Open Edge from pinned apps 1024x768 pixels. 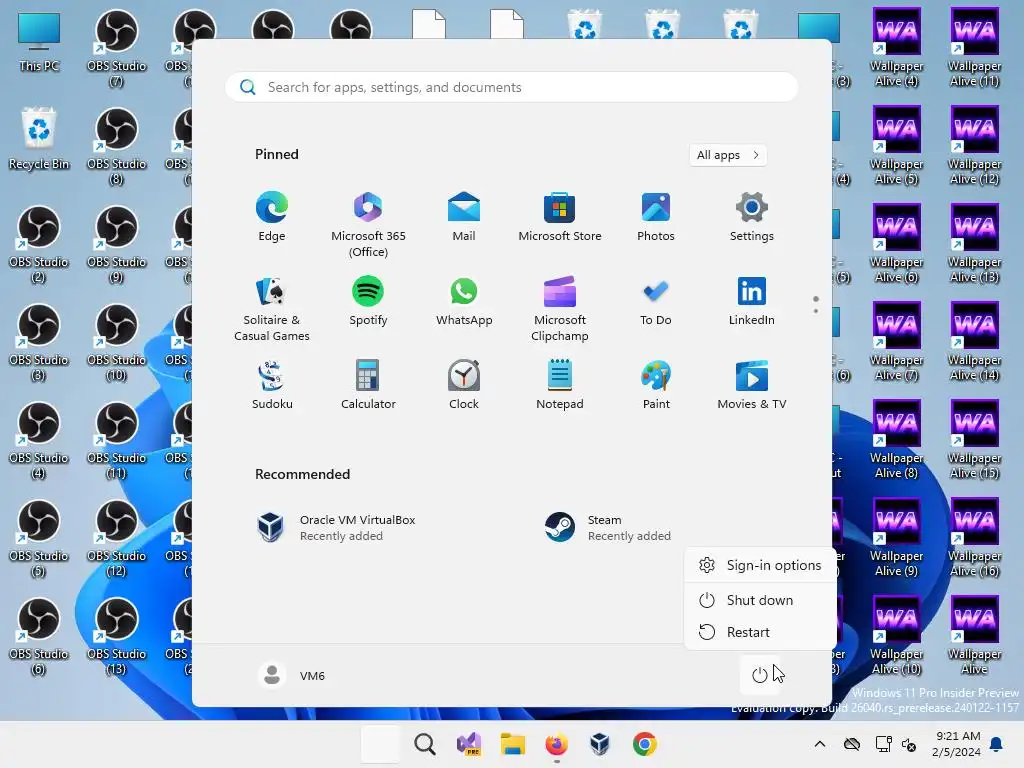click(x=272, y=217)
